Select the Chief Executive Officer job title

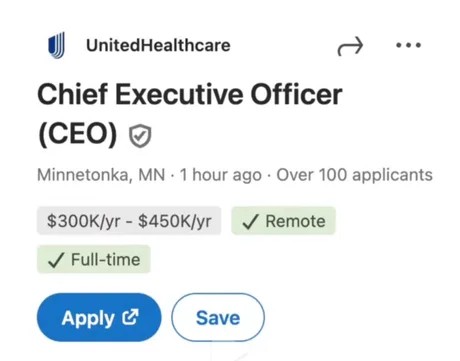tap(190, 94)
